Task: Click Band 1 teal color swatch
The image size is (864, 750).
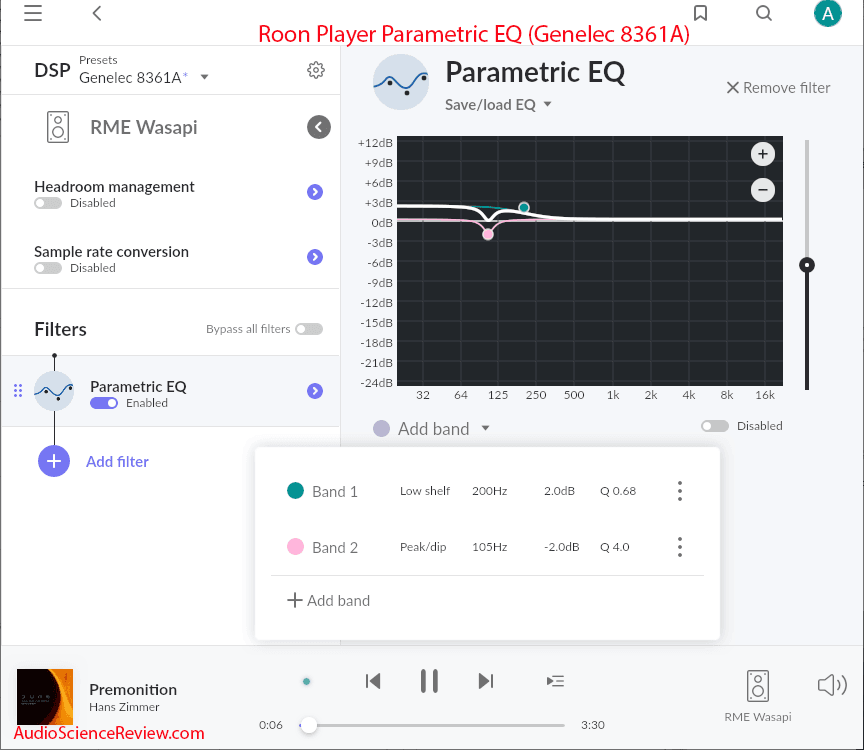Action: (295, 490)
